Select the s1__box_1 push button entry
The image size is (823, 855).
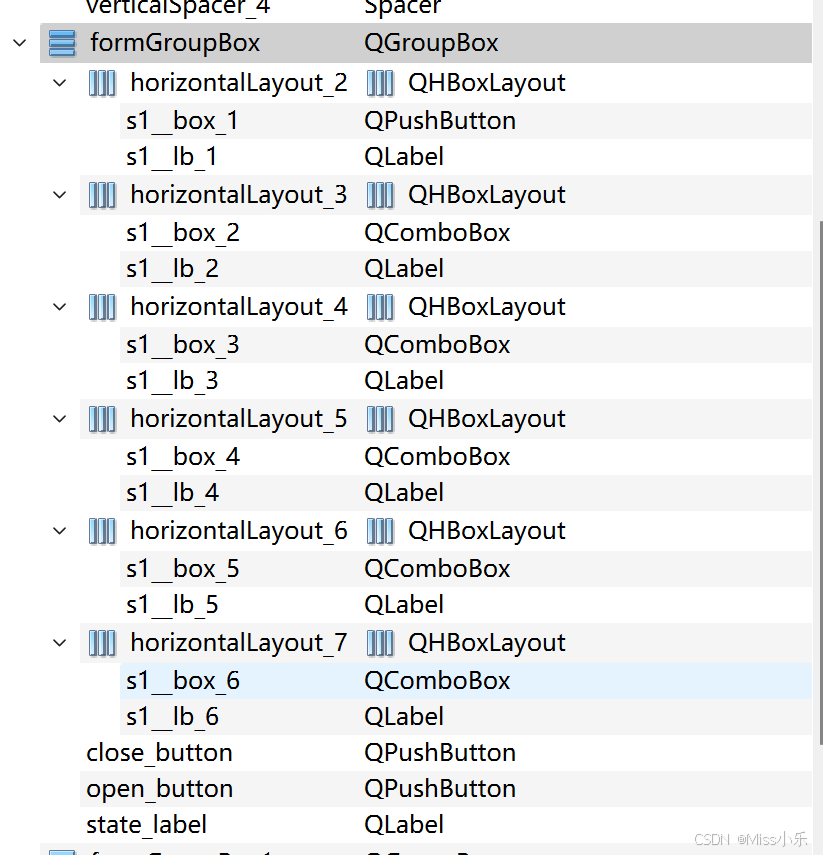[183, 119]
